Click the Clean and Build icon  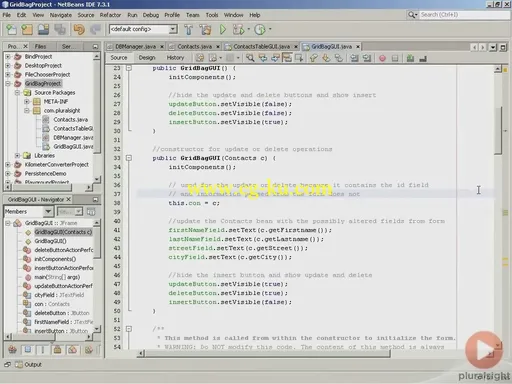point(205,30)
